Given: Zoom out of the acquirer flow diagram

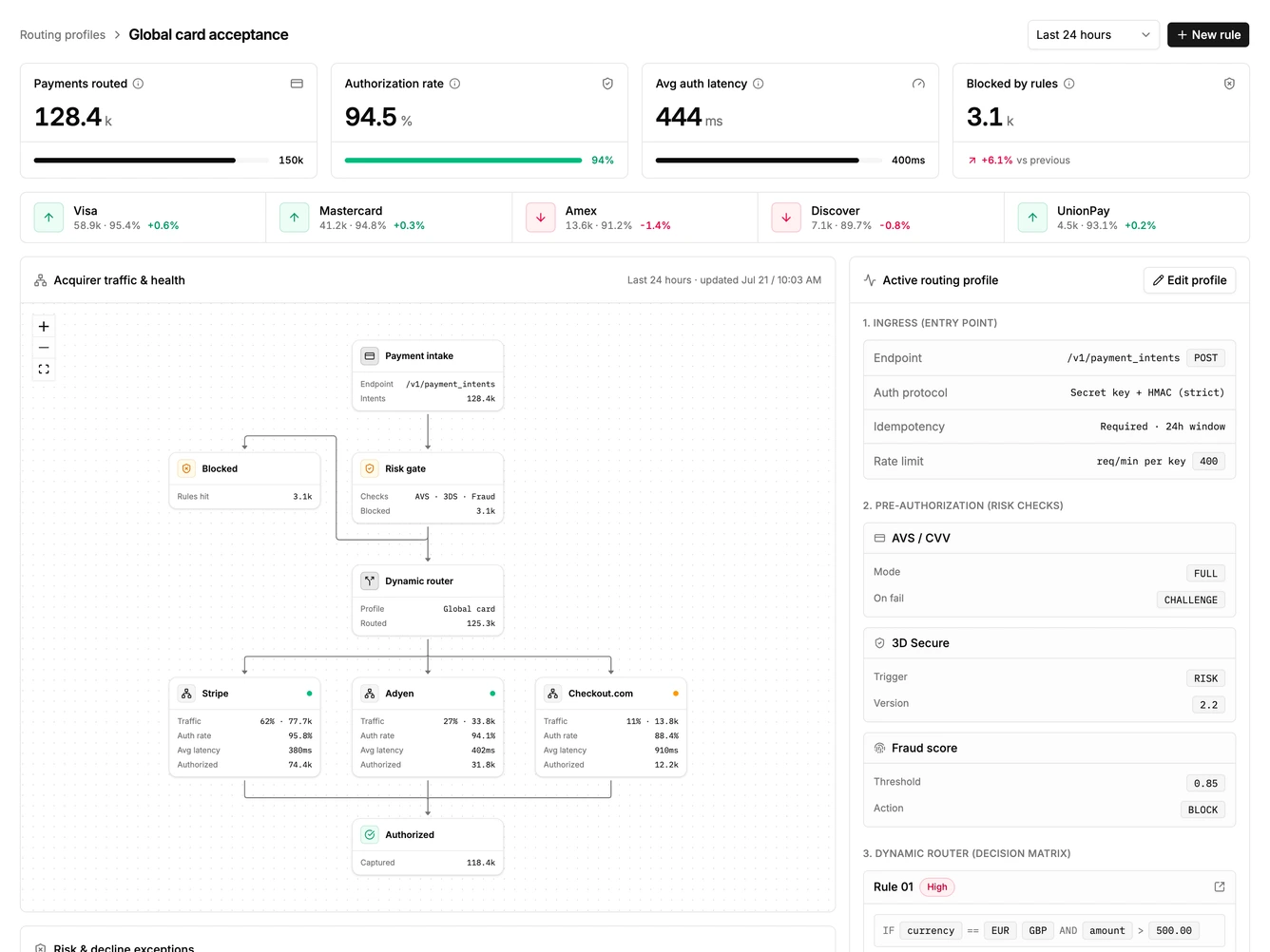Looking at the screenshot, I should click(x=44, y=348).
